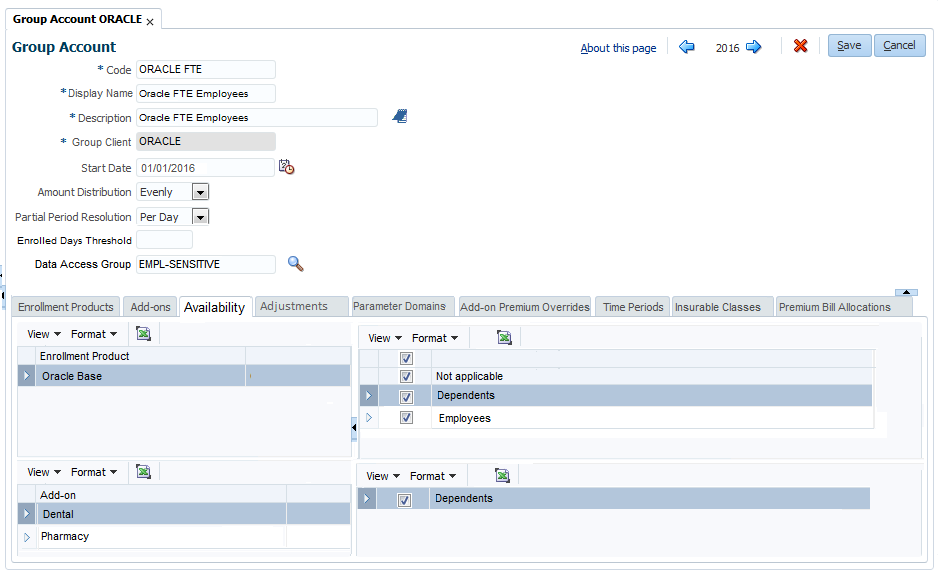This screenshot has height=573, width=938.
Task: Export Enrollment Product table to Excel
Action: tap(144, 333)
